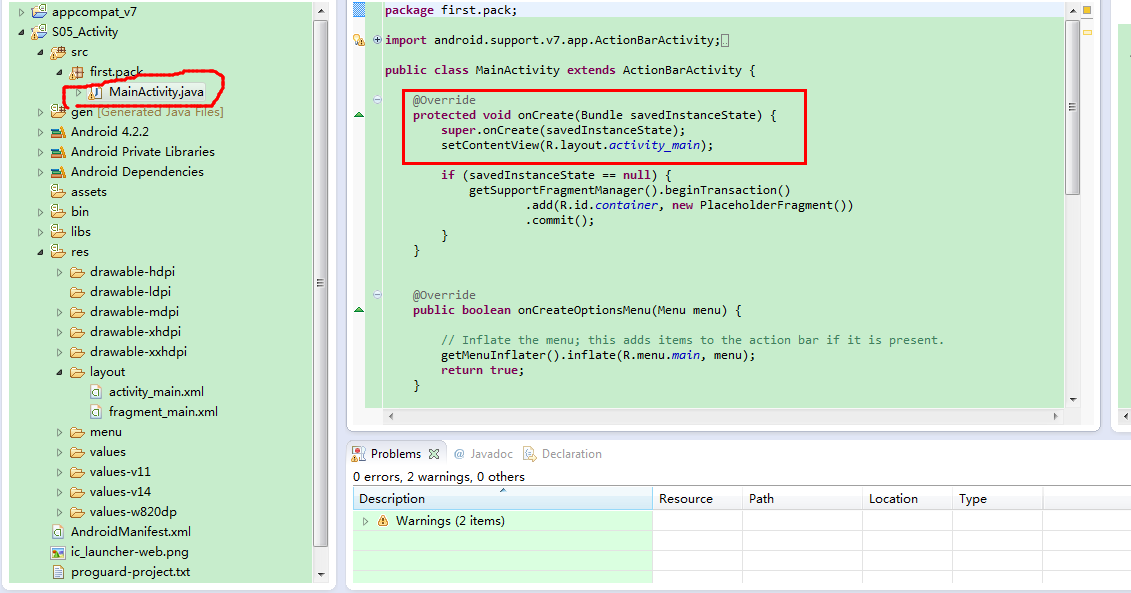Collapse the first.pack package
The image size is (1131, 593).
59,72
